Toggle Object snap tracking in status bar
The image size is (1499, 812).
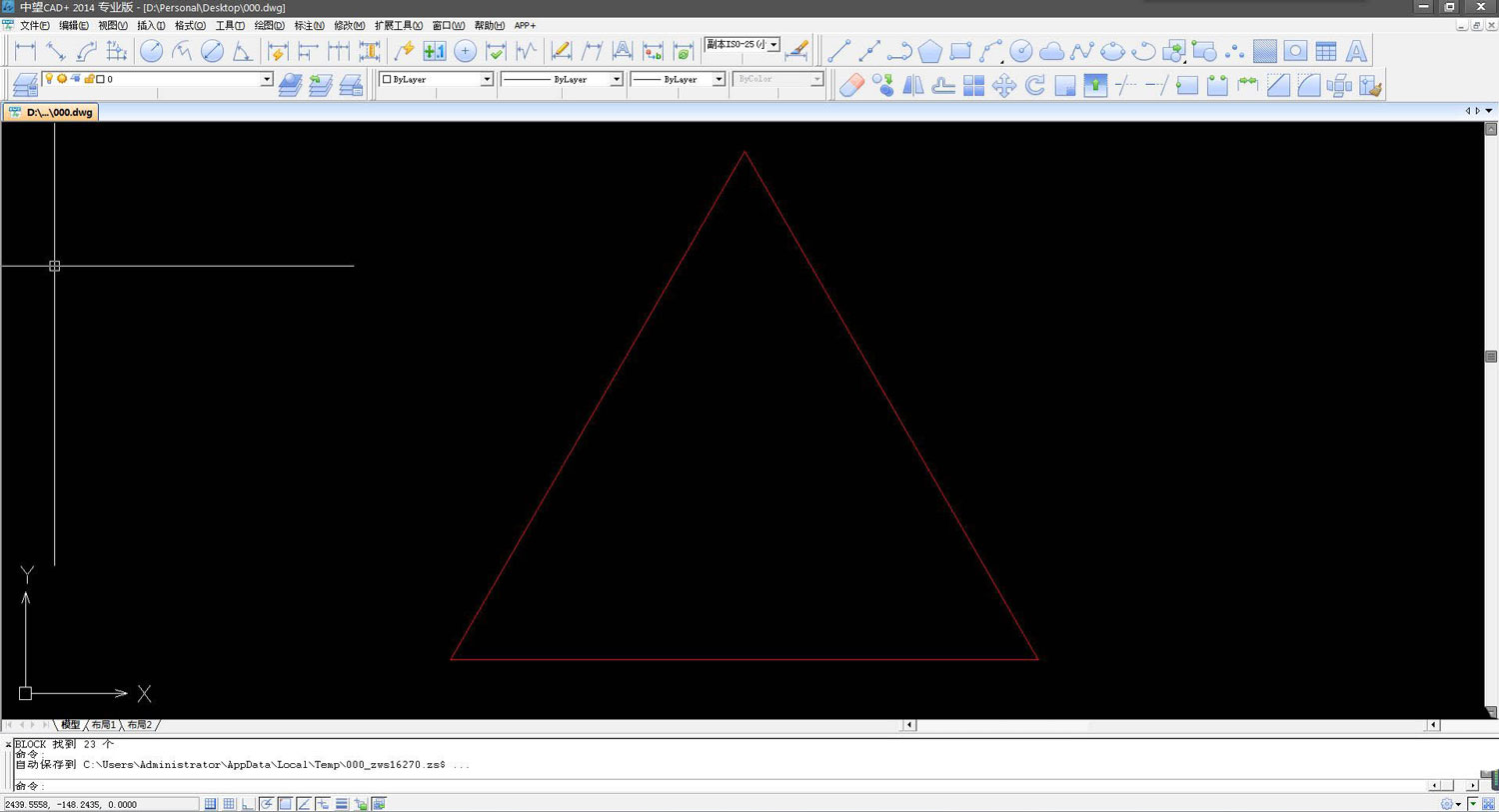[304, 804]
